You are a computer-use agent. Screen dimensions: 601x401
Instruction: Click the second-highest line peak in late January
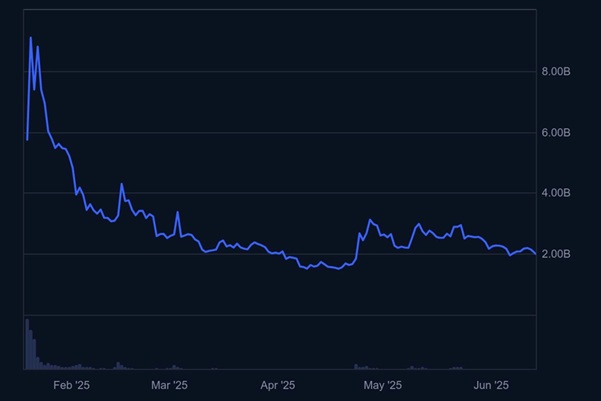(38, 46)
